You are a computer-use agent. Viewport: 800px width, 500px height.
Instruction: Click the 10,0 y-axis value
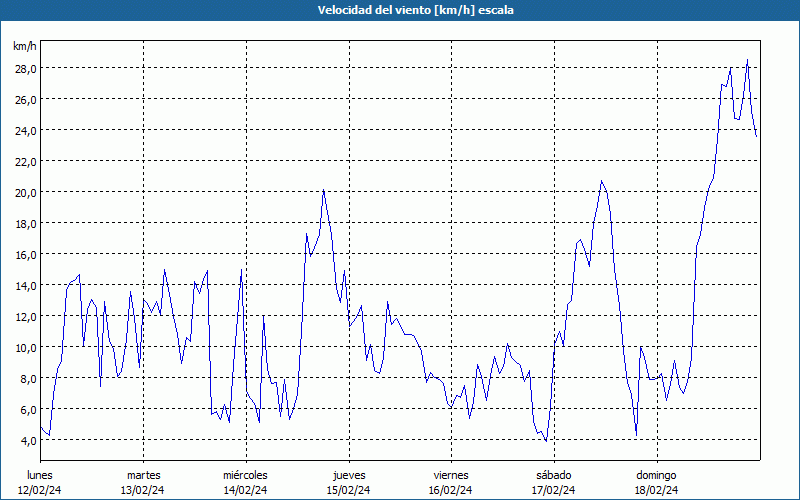pos(26,347)
